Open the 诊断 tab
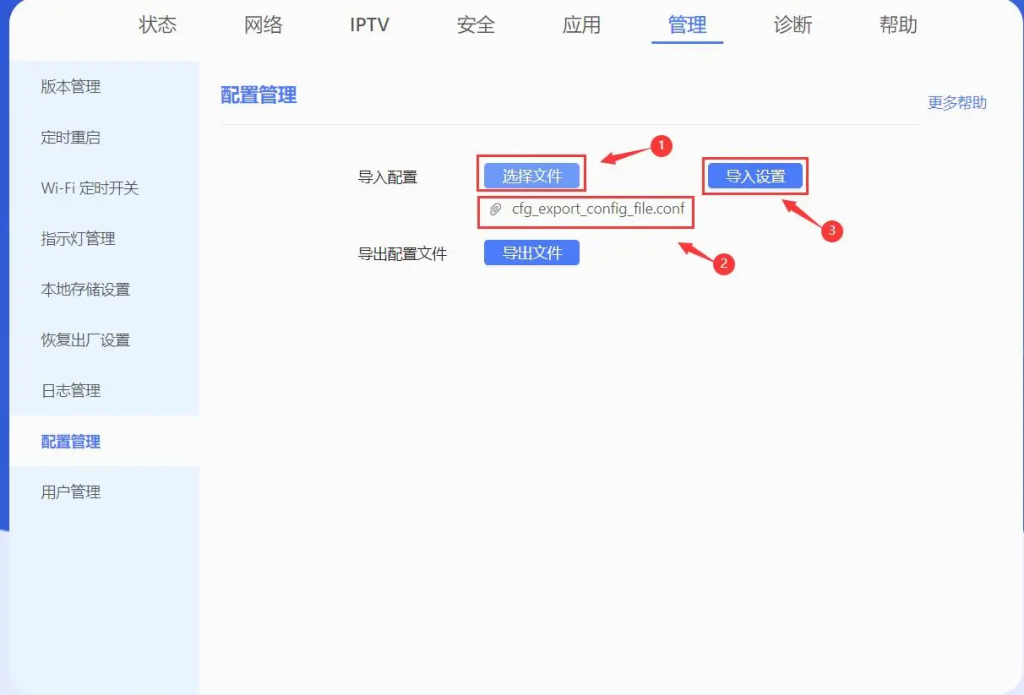This screenshot has height=695, width=1024. click(793, 25)
